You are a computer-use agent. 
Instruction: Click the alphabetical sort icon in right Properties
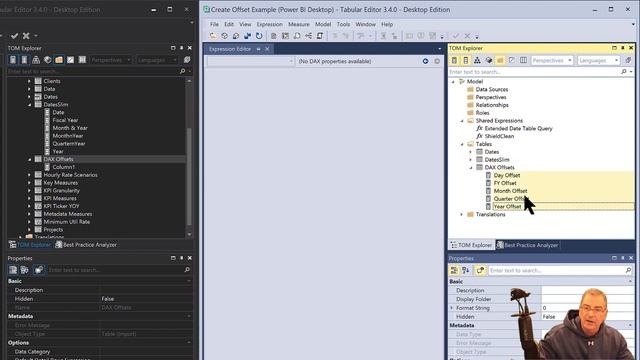click(x=466, y=270)
